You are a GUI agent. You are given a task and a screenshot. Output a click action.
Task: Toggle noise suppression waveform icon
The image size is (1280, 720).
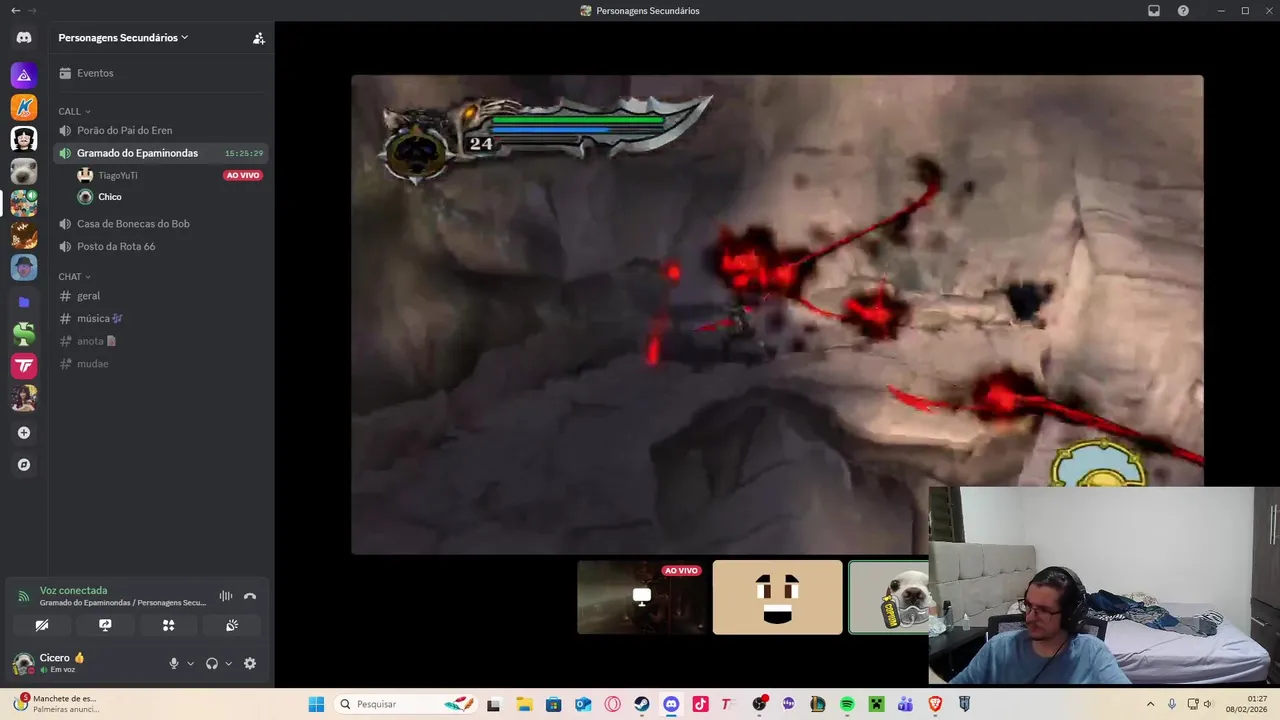pos(226,596)
